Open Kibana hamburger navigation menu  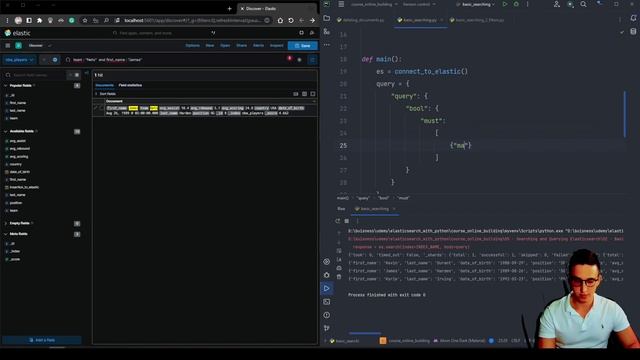pos(7,45)
